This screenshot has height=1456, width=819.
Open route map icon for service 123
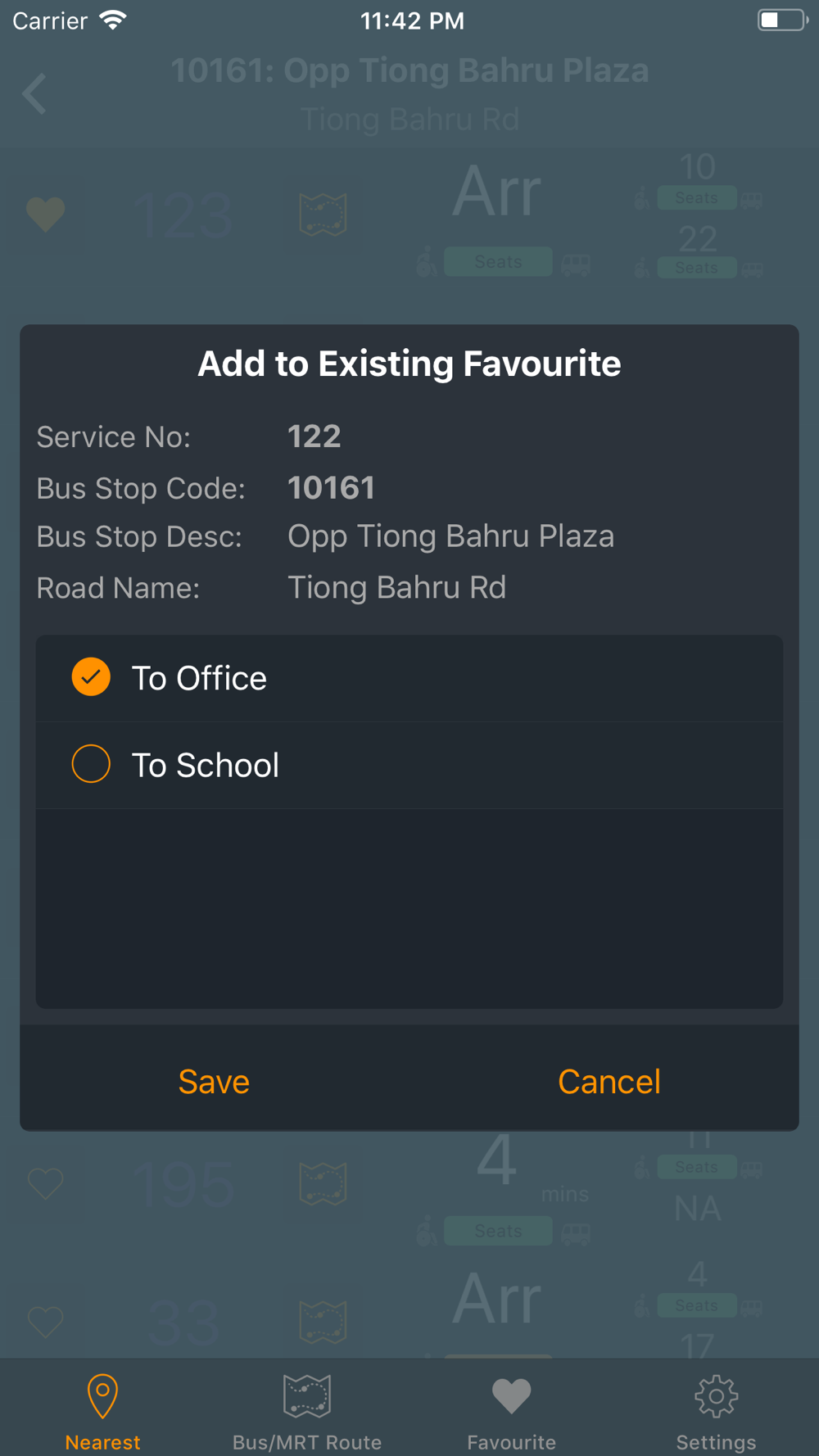pyautogui.click(x=323, y=215)
